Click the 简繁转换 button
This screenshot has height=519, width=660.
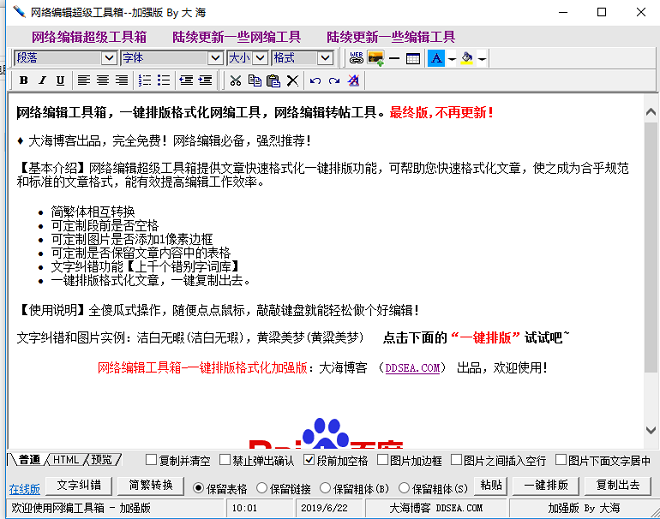click(150, 486)
